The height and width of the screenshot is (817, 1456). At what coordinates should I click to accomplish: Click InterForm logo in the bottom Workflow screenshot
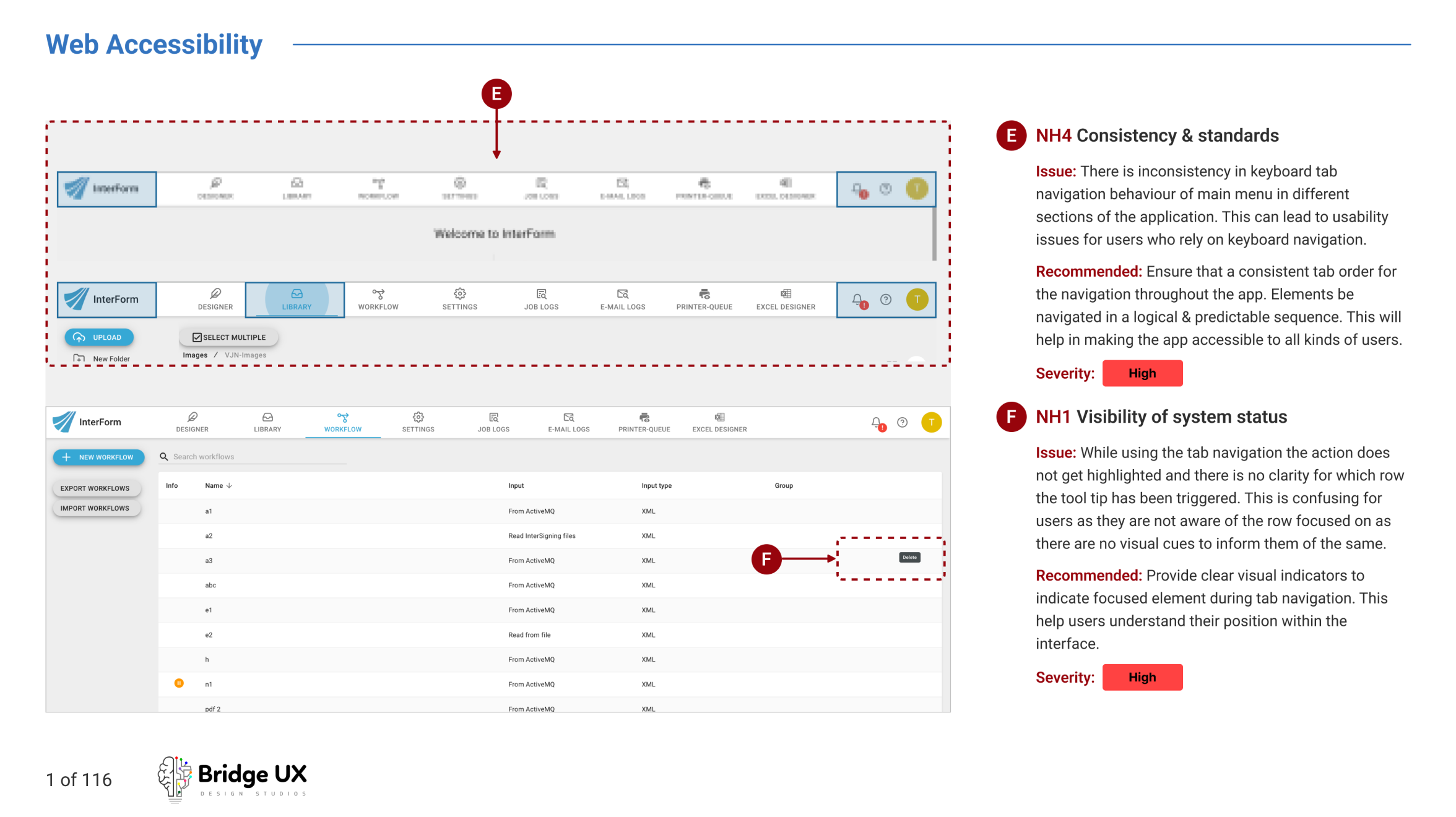[87, 422]
